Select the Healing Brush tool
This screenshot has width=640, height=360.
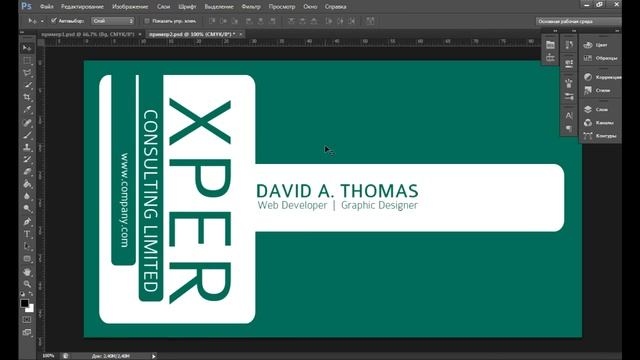click(x=27, y=122)
